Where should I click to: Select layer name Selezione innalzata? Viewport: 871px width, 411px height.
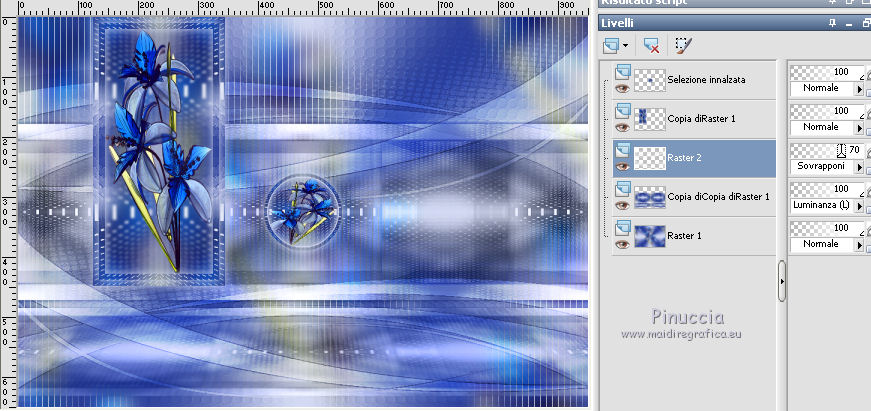click(x=707, y=80)
